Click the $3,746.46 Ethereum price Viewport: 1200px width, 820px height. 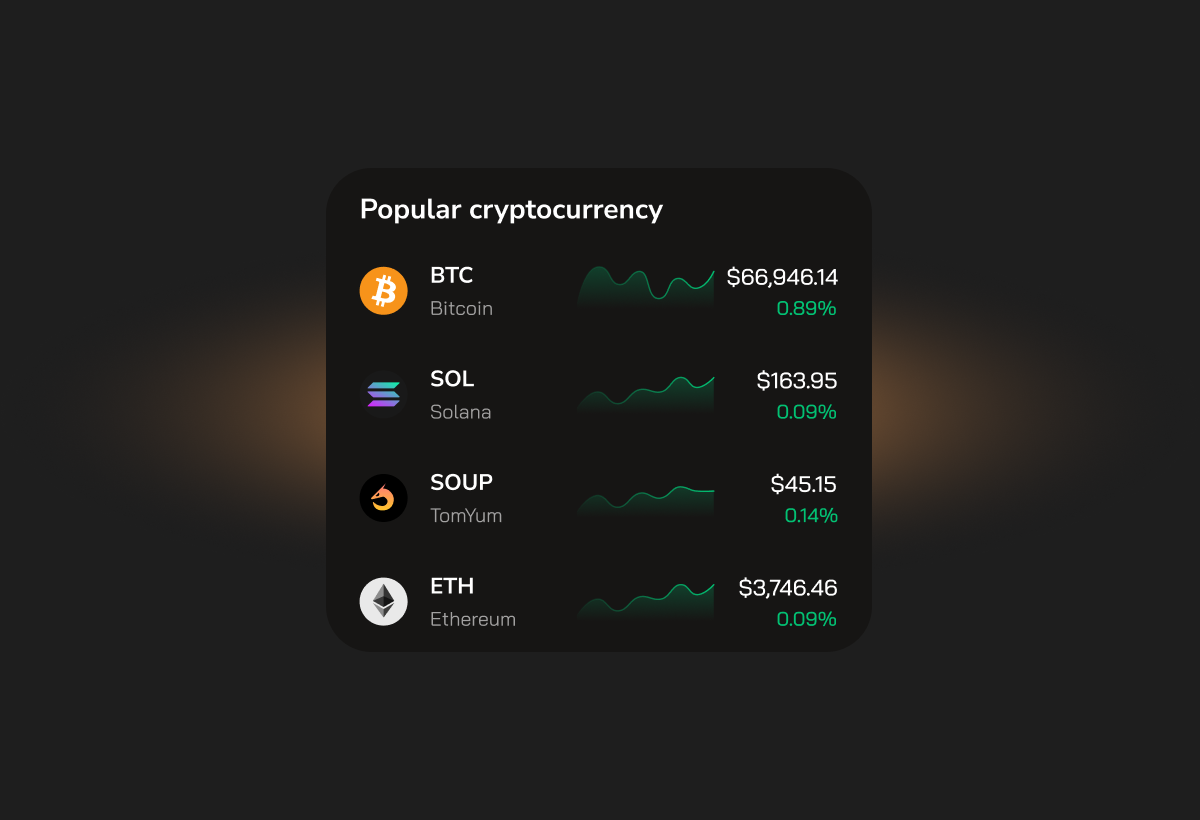[788, 588]
